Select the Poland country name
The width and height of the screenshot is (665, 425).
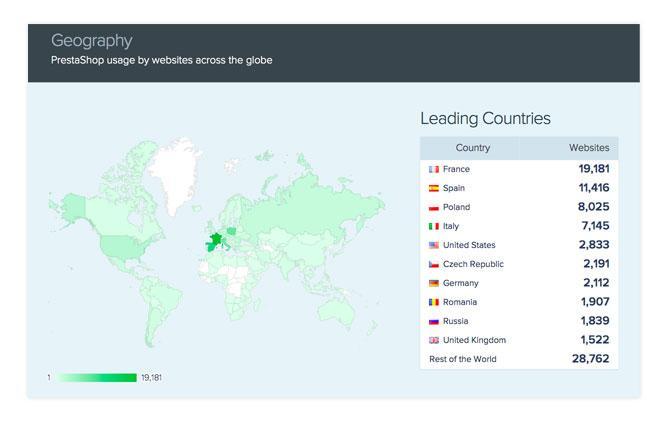[456, 207]
